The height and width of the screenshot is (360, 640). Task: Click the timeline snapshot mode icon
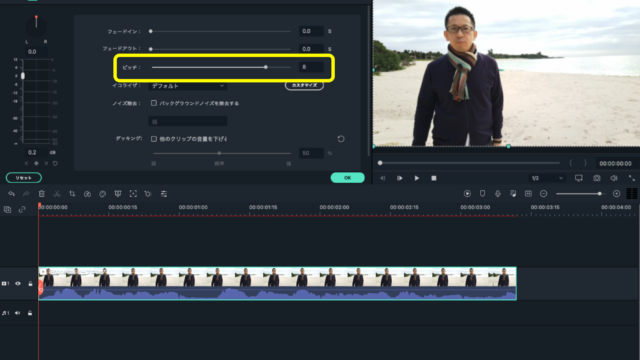(528, 193)
